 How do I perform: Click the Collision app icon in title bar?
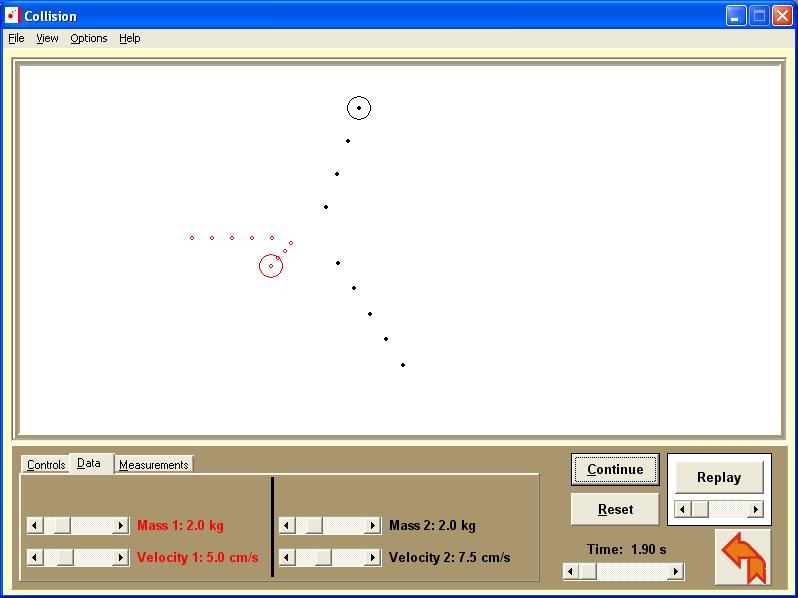pyautogui.click(x=12, y=16)
